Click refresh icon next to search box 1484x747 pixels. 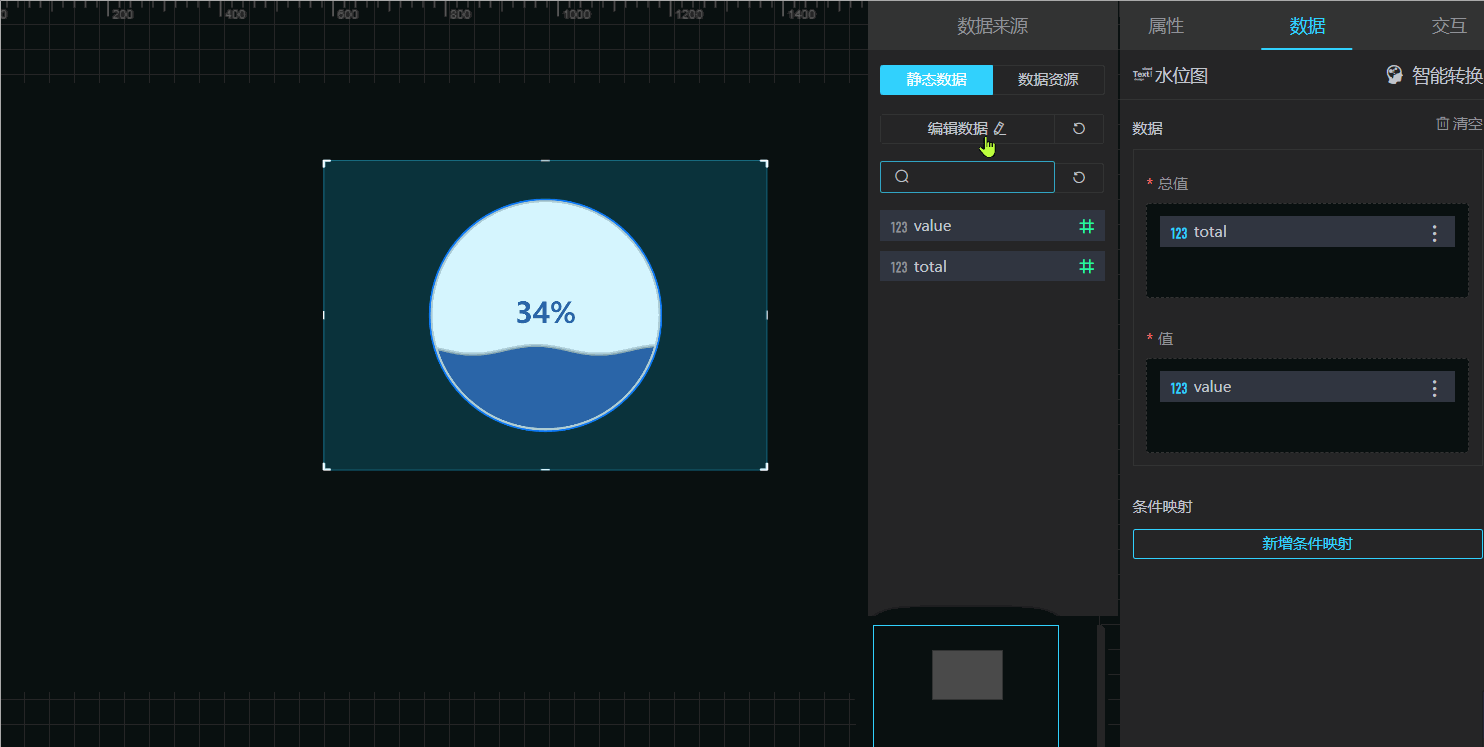pyautogui.click(x=1079, y=177)
